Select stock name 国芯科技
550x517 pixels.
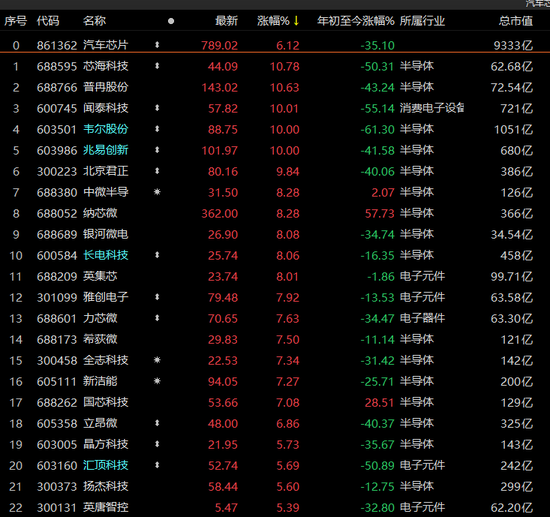[106, 402]
